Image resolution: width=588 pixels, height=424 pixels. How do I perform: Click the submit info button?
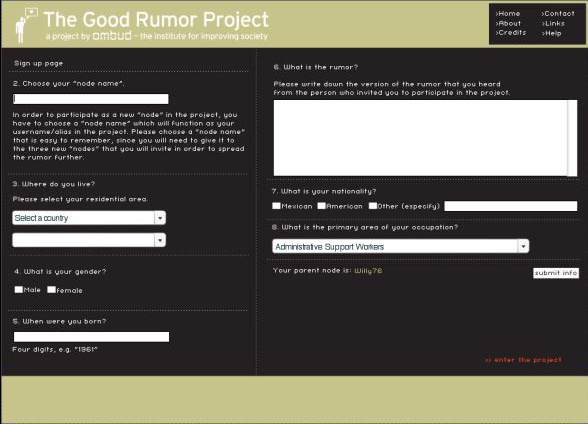(556, 273)
